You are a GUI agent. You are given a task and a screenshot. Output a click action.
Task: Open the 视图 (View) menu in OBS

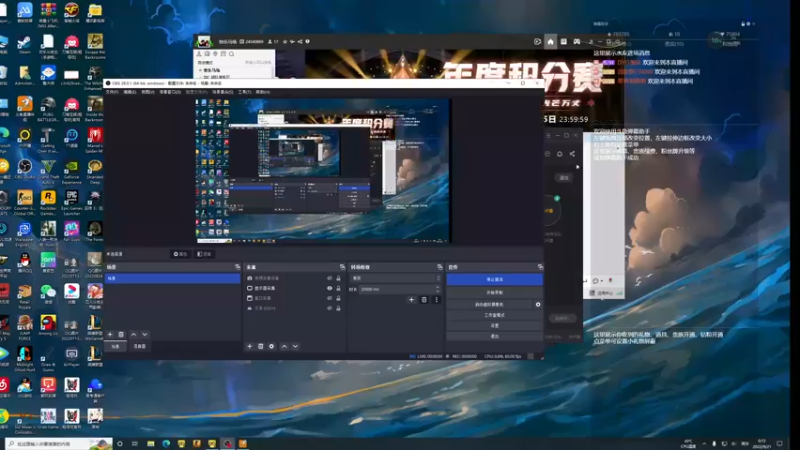(x=147, y=92)
